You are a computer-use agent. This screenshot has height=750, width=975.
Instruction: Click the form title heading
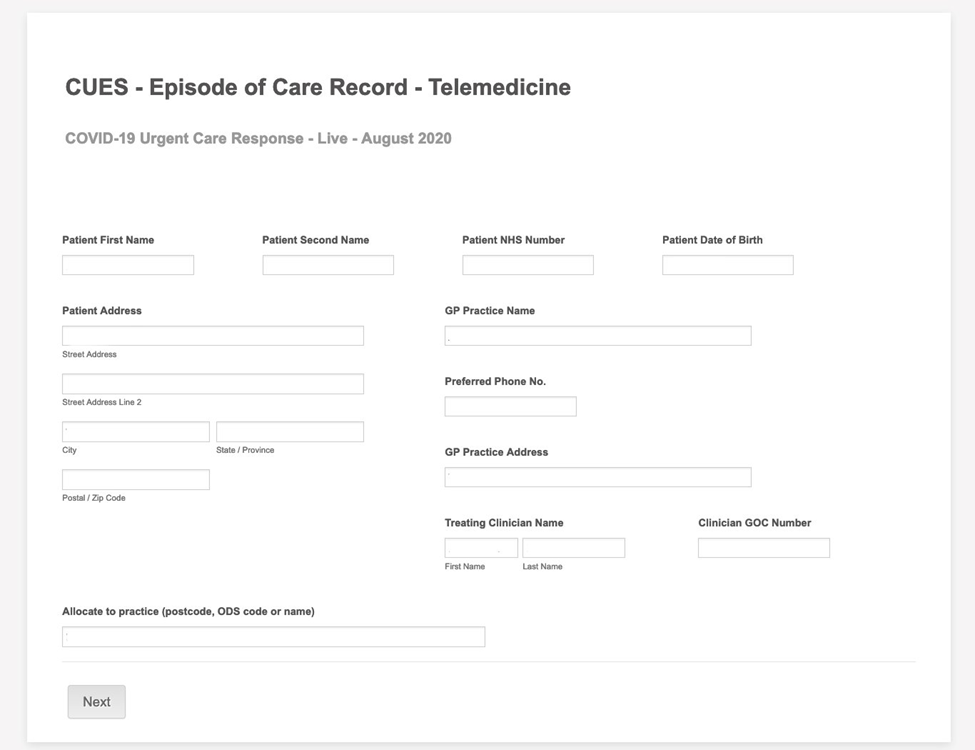coord(318,87)
